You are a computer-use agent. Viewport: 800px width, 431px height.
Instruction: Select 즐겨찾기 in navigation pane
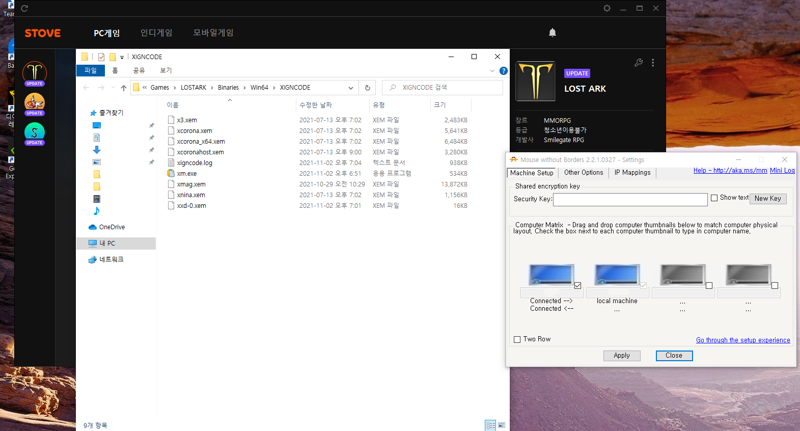coord(111,113)
